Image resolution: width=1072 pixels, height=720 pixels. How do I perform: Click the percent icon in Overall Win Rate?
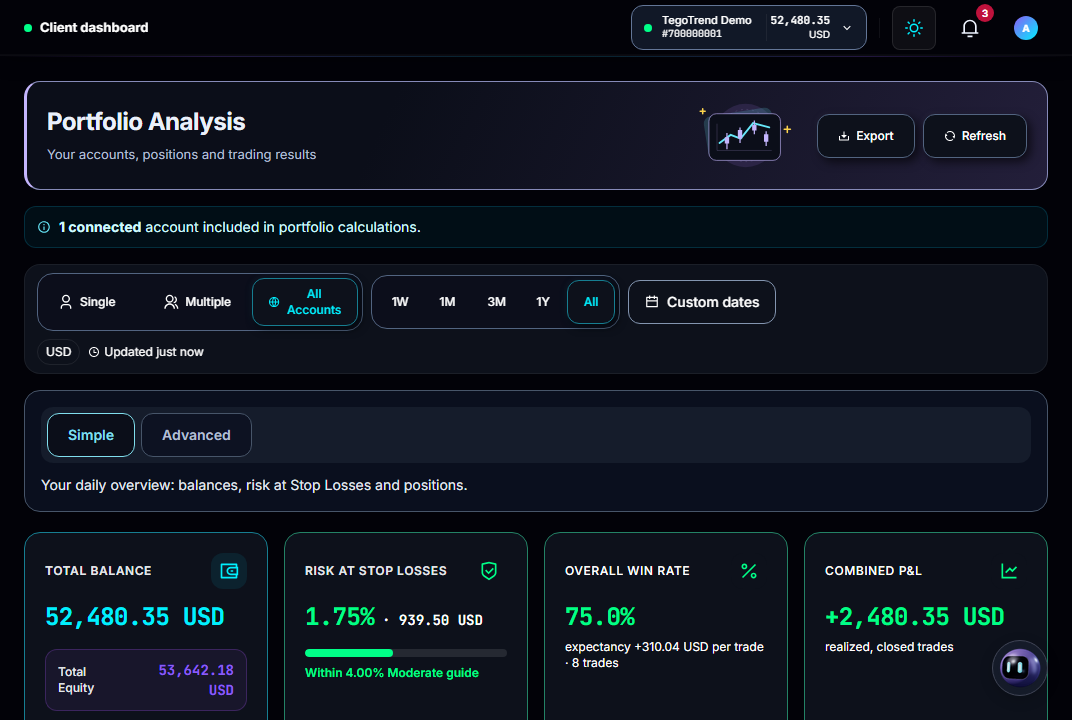point(749,571)
